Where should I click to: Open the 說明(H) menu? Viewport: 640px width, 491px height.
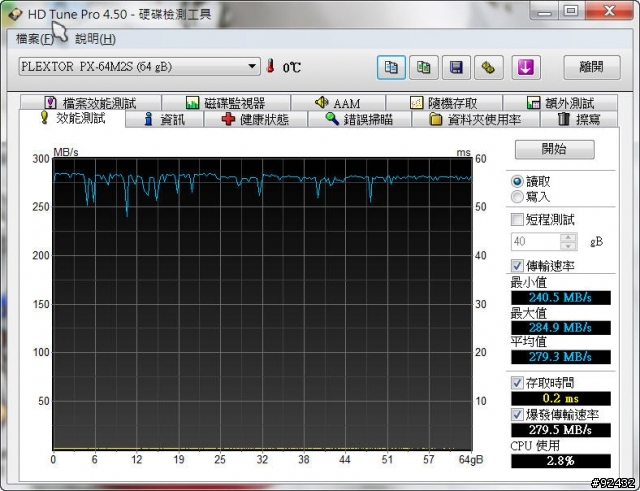point(96,39)
